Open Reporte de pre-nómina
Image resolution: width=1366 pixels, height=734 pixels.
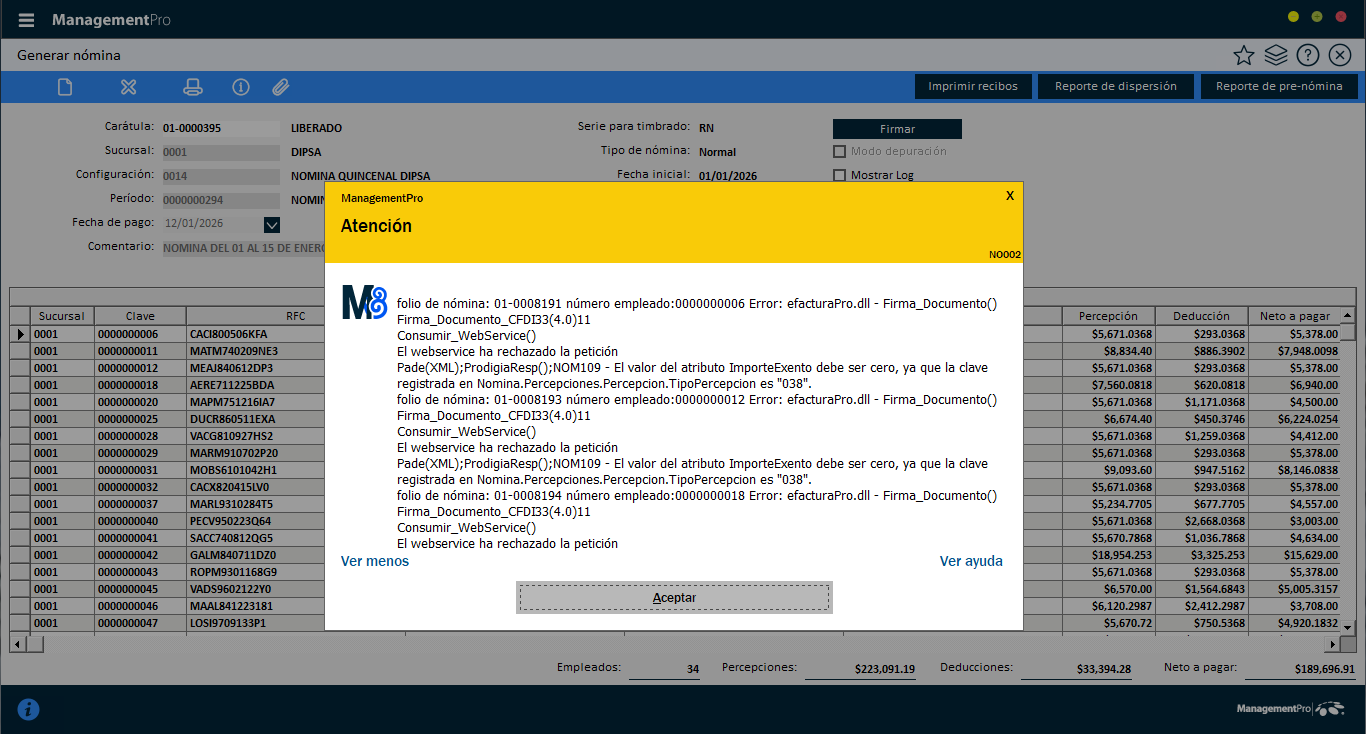pos(1278,86)
